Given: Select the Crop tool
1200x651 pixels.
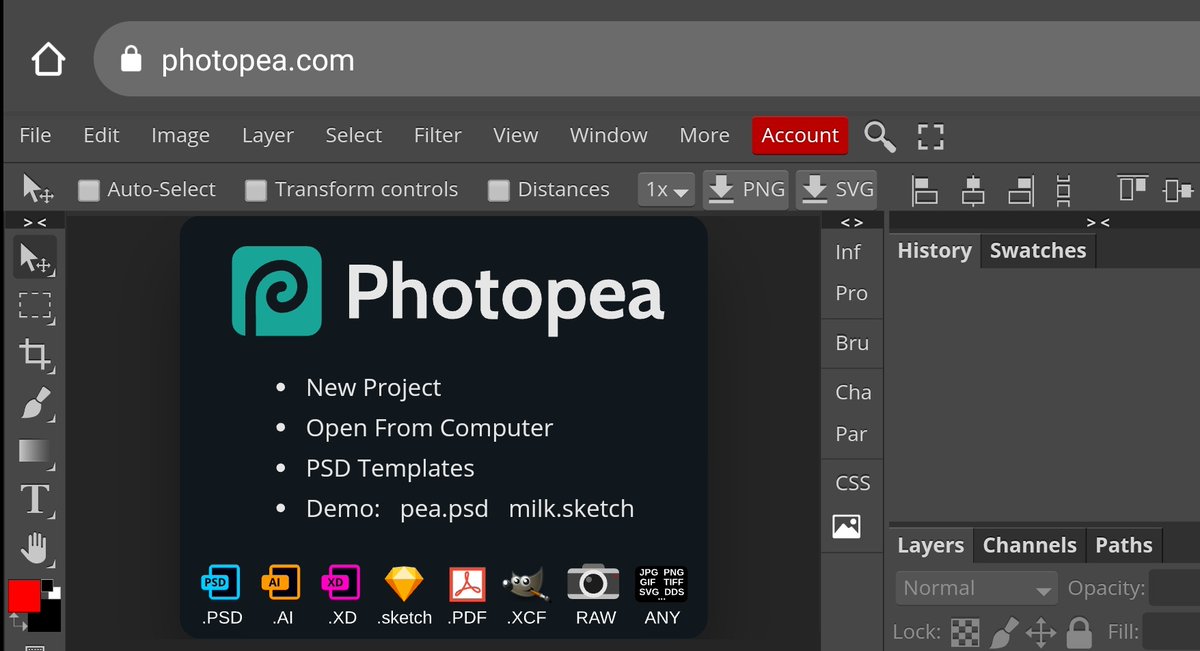Looking at the screenshot, I should click(36, 354).
